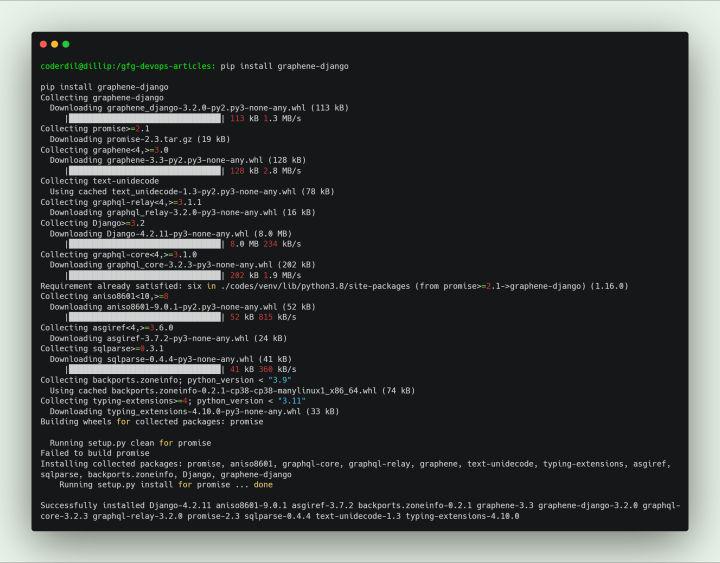
Task: Click 'Collecting backports.zoneinfo; python_version' line
Action: click(166, 380)
